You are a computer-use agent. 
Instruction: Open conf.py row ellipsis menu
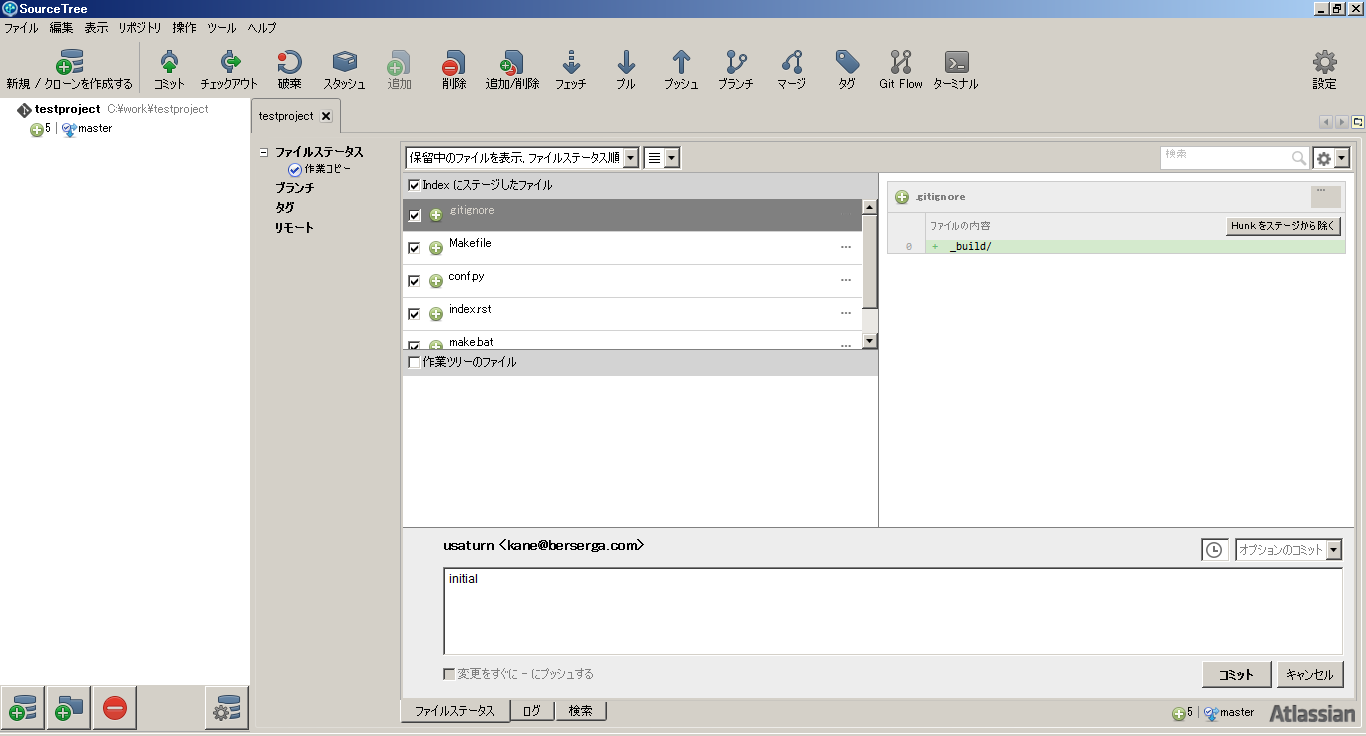pyautogui.click(x=846, y=280)
